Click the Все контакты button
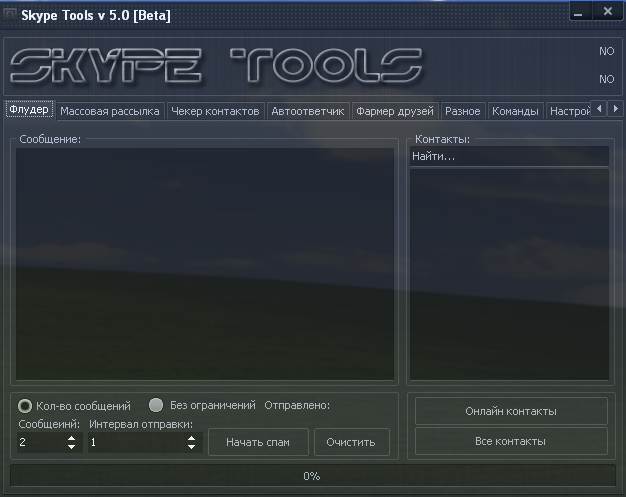 pyautogui.click(x=511, y=441)
